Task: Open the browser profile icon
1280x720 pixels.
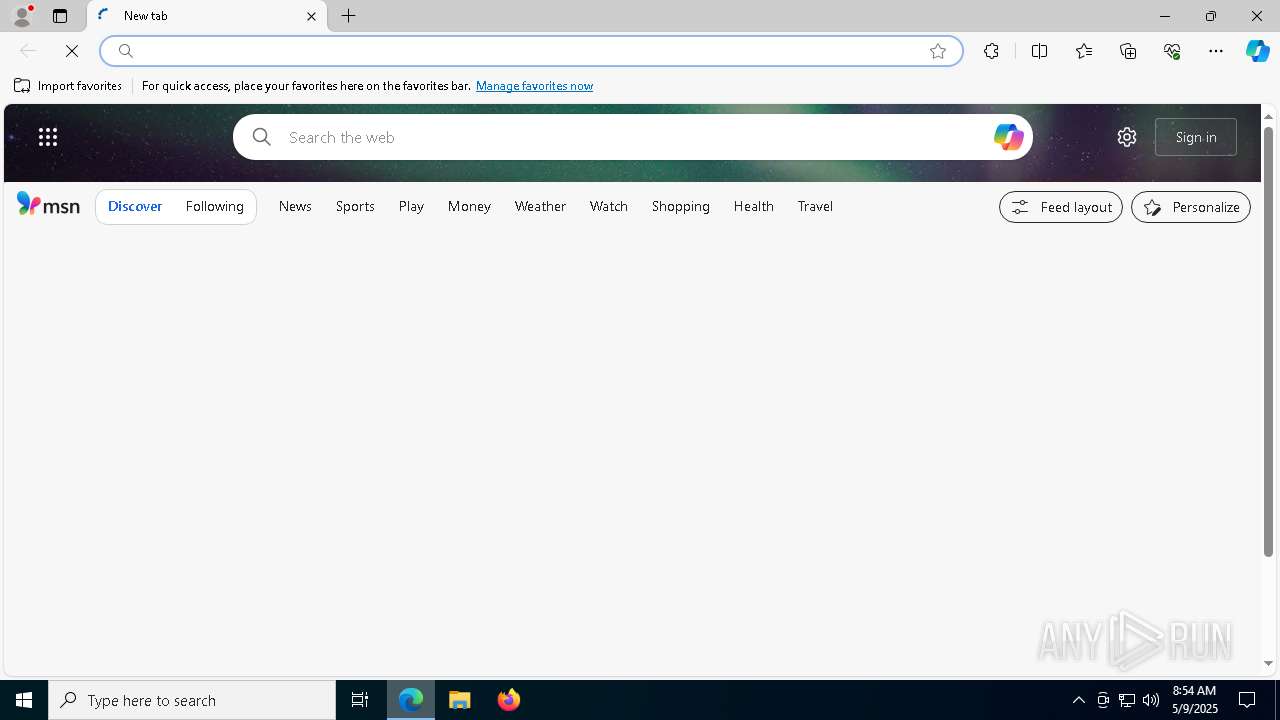Action: (21, 16)
